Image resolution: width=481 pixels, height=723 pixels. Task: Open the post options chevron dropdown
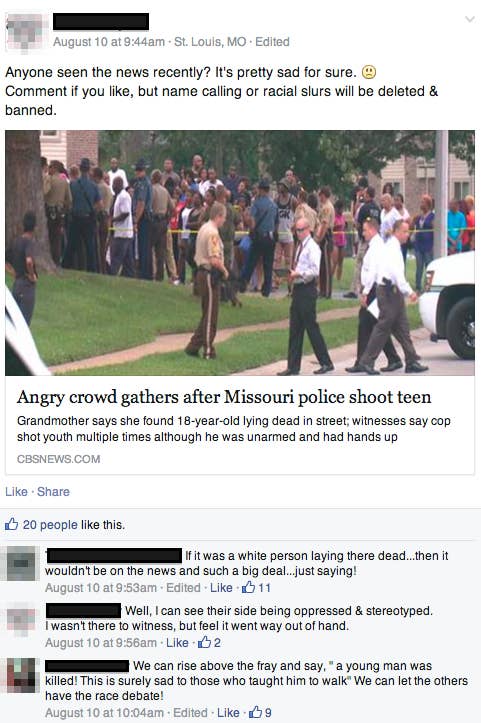click(x=469, y=20)
